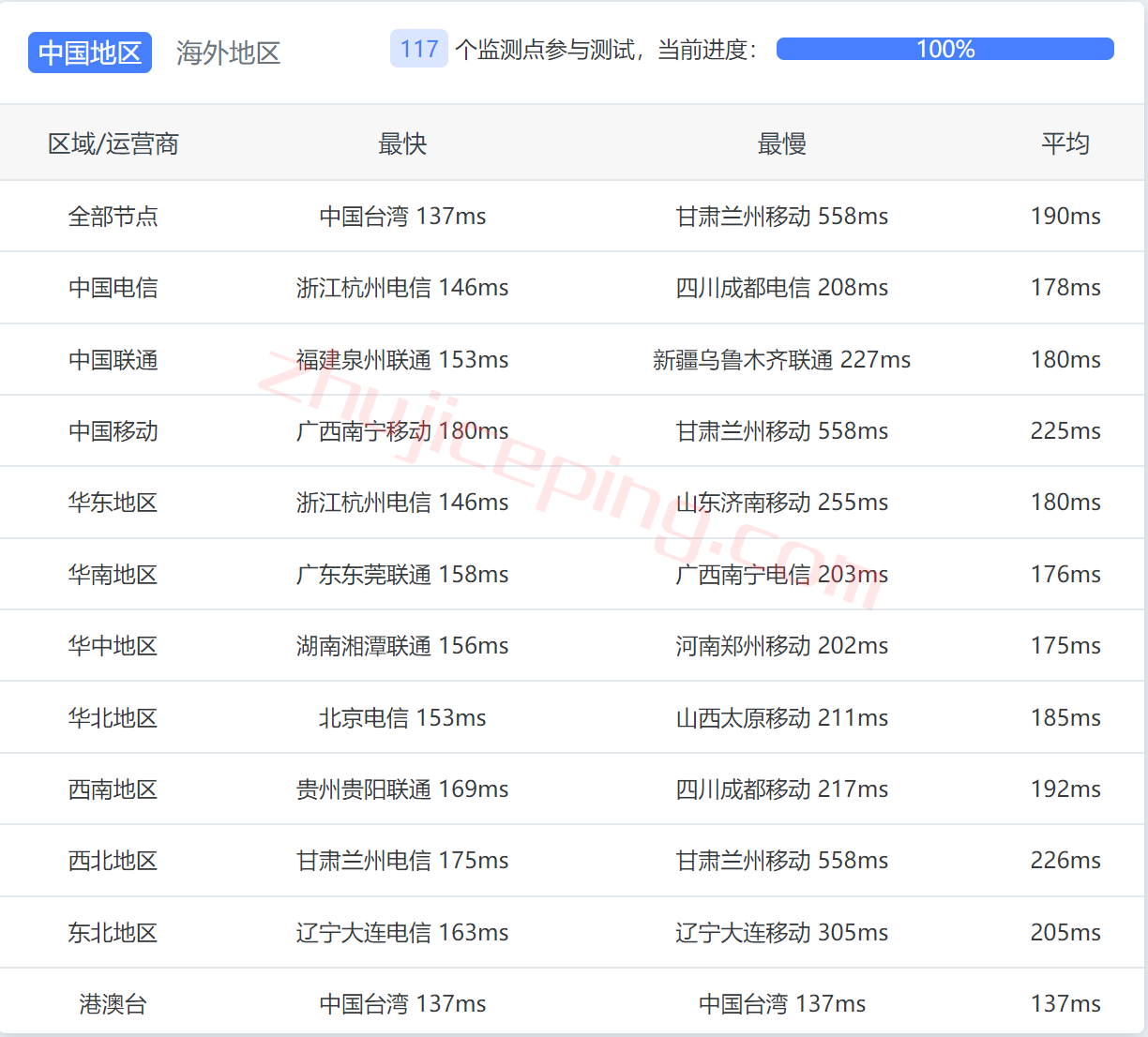The image size is (1148, 1037).
Task: Select the 中国电信 row label
Action: click(x=113, y=288)
